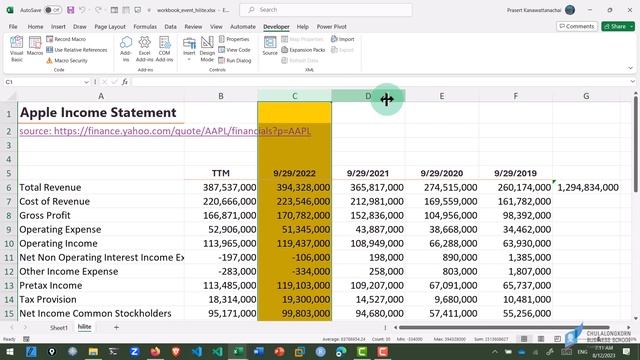Image resolution: width=640 pixels, height=360 pixels.
Task: Open the Comments pane
Action: [577, 26]
